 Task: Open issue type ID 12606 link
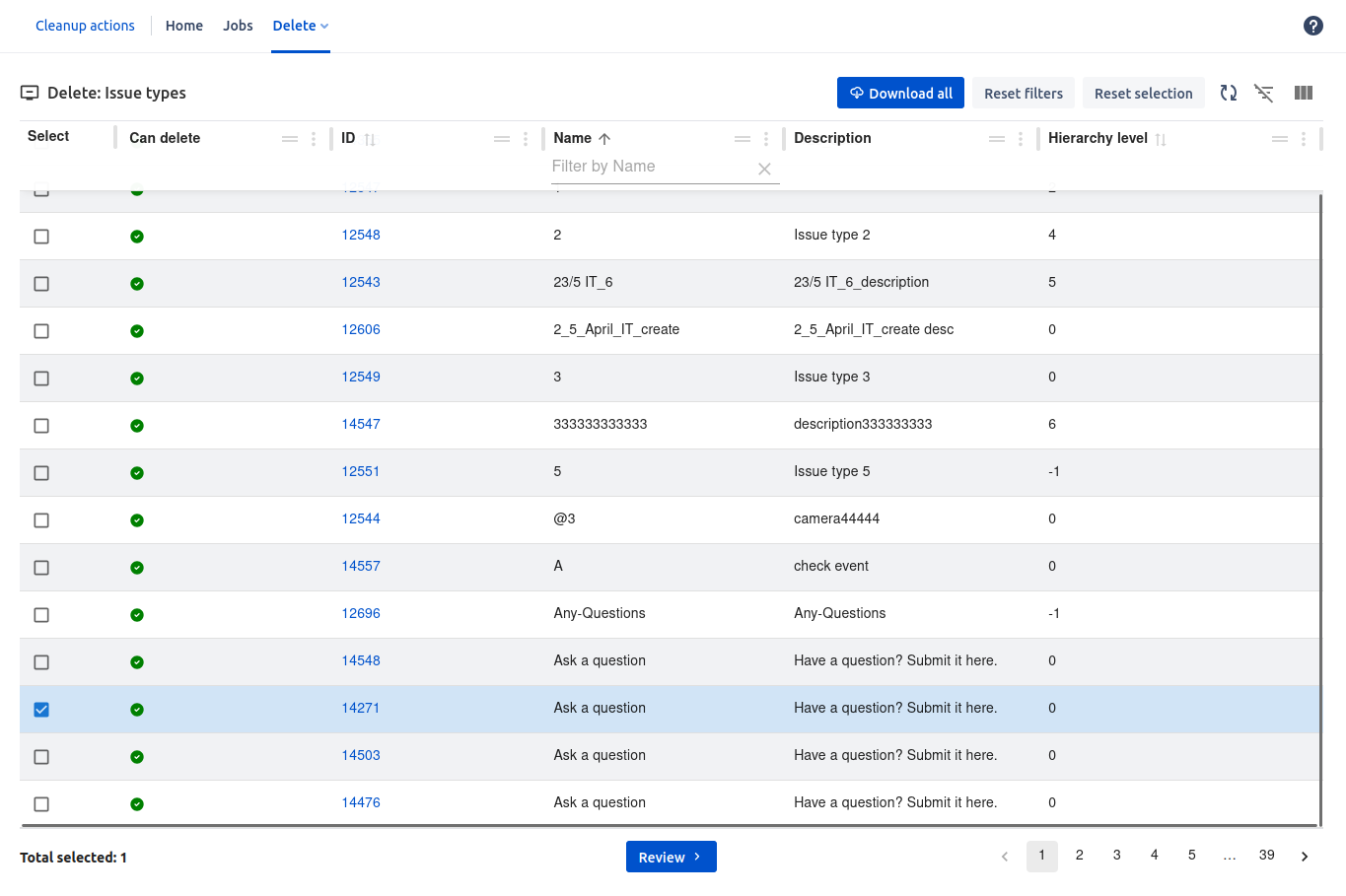(361, 329)
